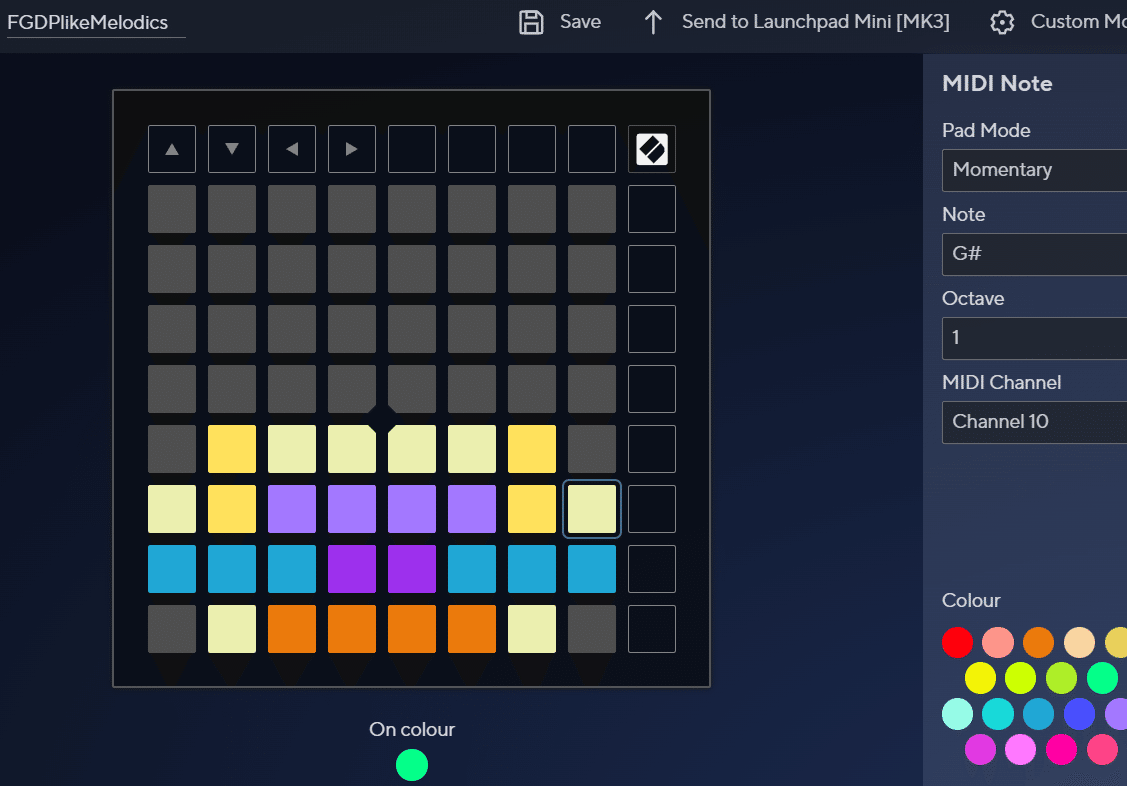Select the rightmost blue pad

[x=592, y=569]
